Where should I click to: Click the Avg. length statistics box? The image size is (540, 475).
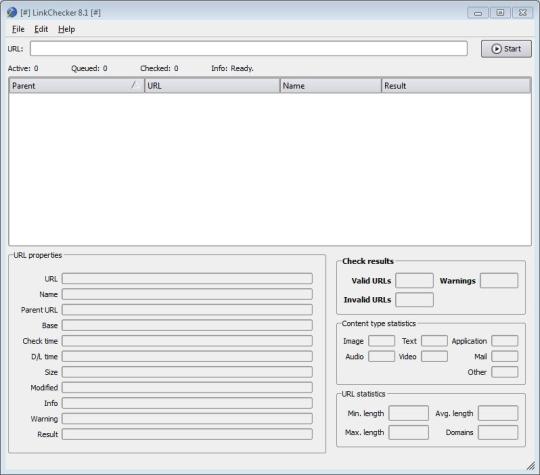point(498,413)
